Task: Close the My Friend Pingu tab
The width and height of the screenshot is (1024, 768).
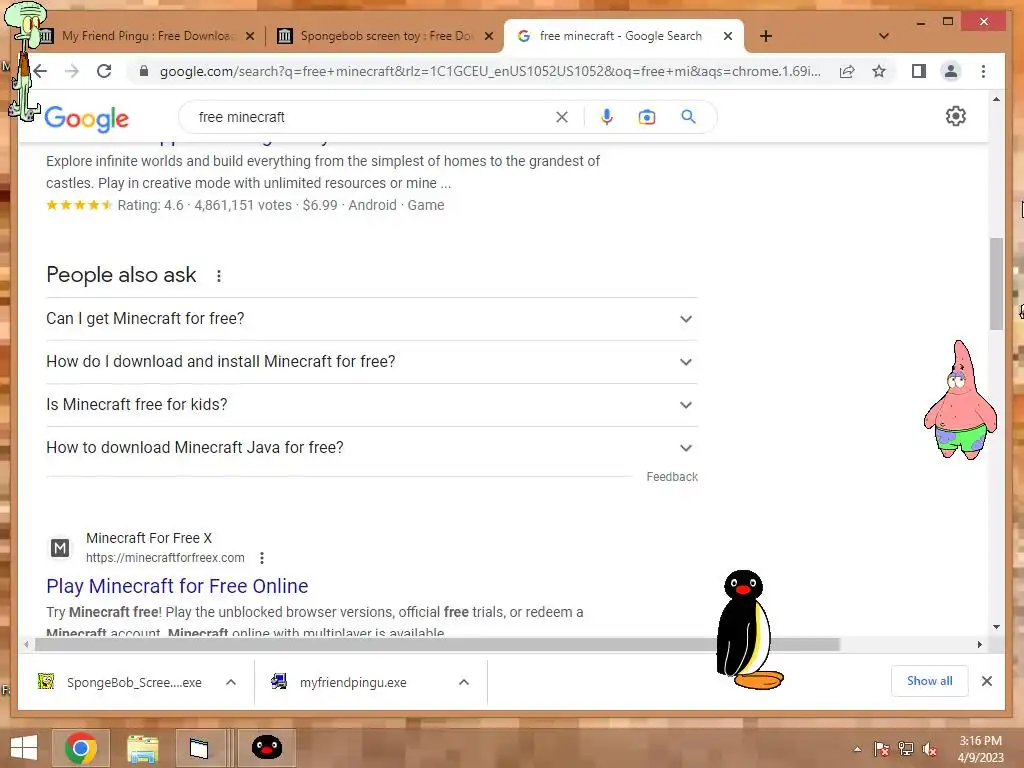Action: pyautogui.click(x=249, y=36)
